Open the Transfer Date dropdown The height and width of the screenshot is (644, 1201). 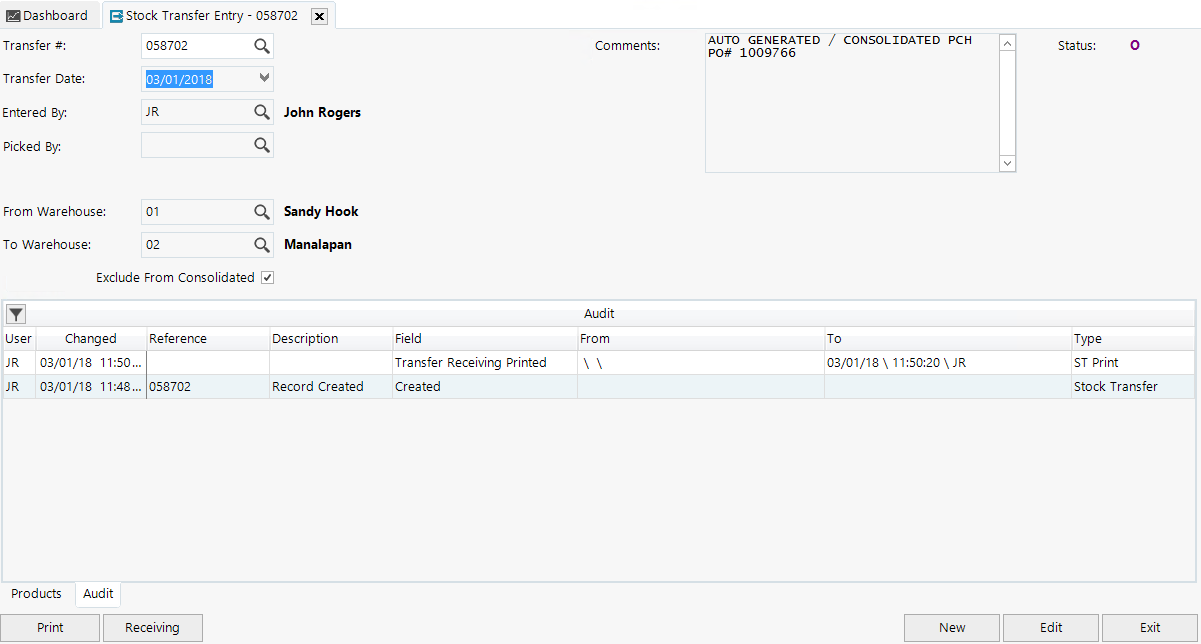[265, 78]
